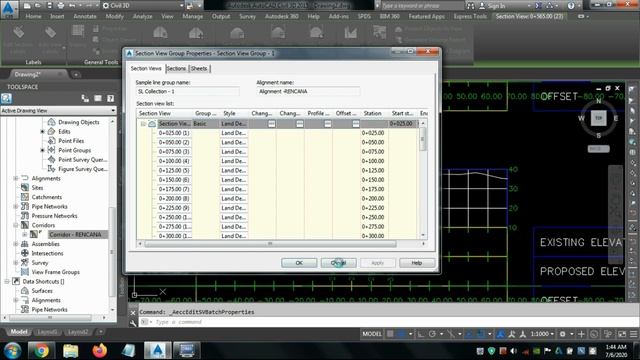Open the 1:1000 annotation scale dropdown
The width and height of the screenshot is (640, 360).
[543, 334]
